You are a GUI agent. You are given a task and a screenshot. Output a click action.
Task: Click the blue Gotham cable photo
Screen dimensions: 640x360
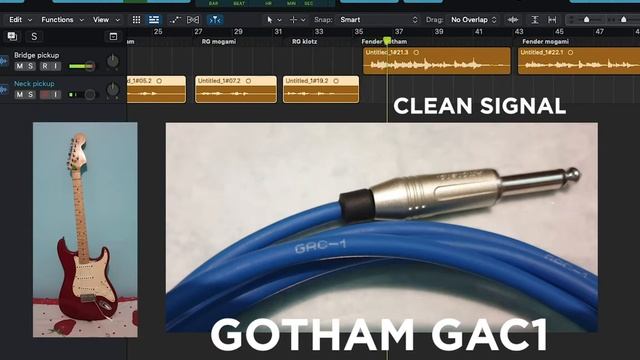[x=382, y=227]
